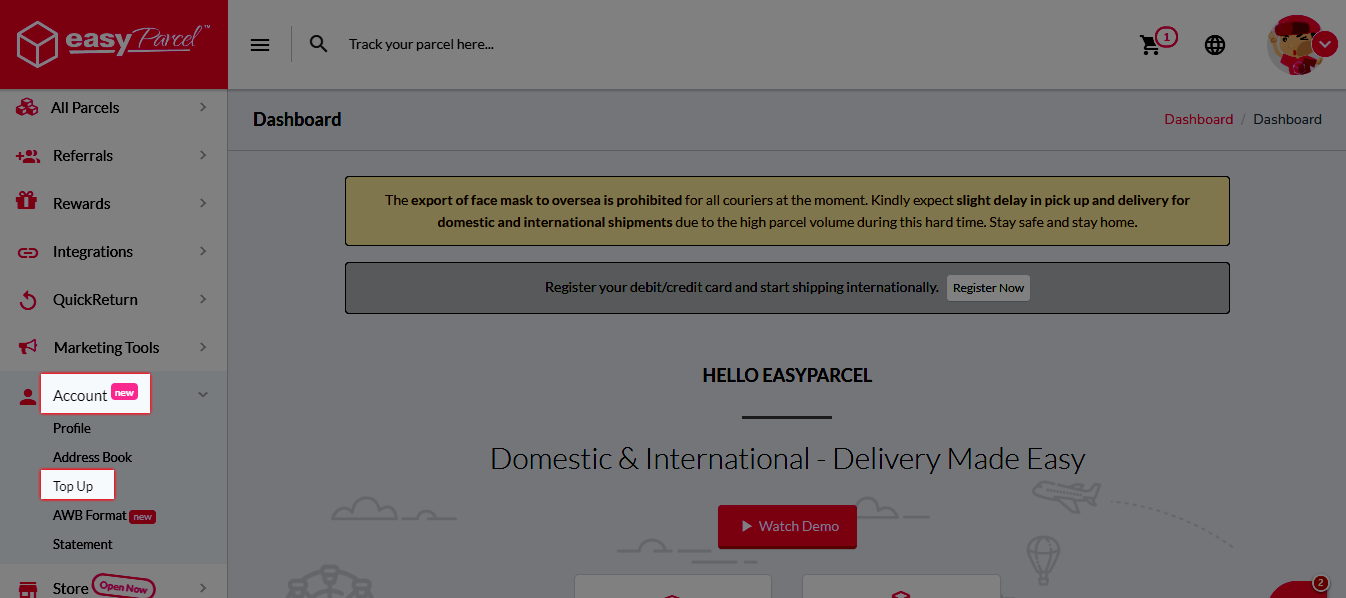Click the QuickReturn arrow icon
The image size is (1346, 598).
pos(28,300)
